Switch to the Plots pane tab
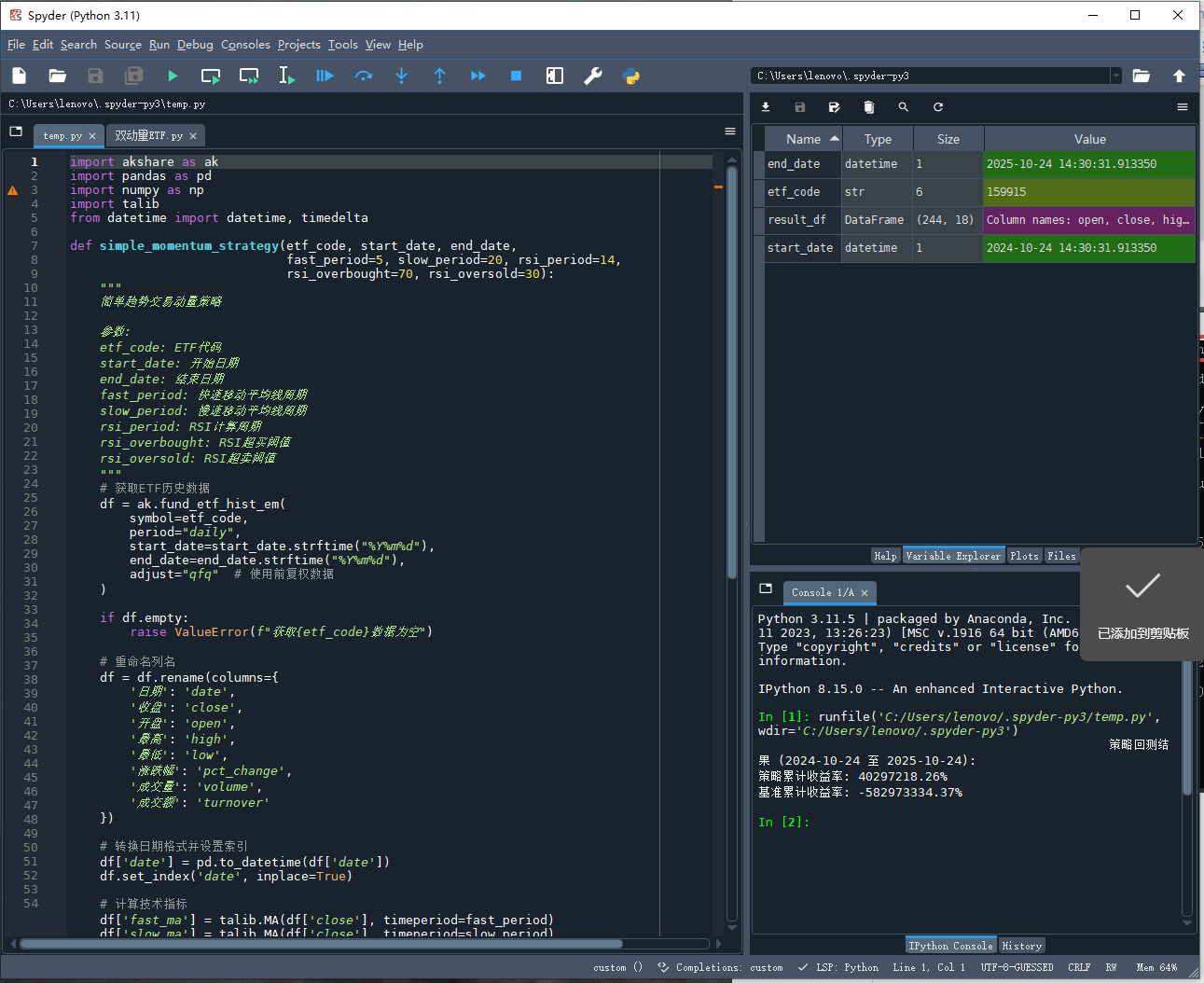Image resolution: width=1204 pixels, height=983 pixels. pos(1024,556)
